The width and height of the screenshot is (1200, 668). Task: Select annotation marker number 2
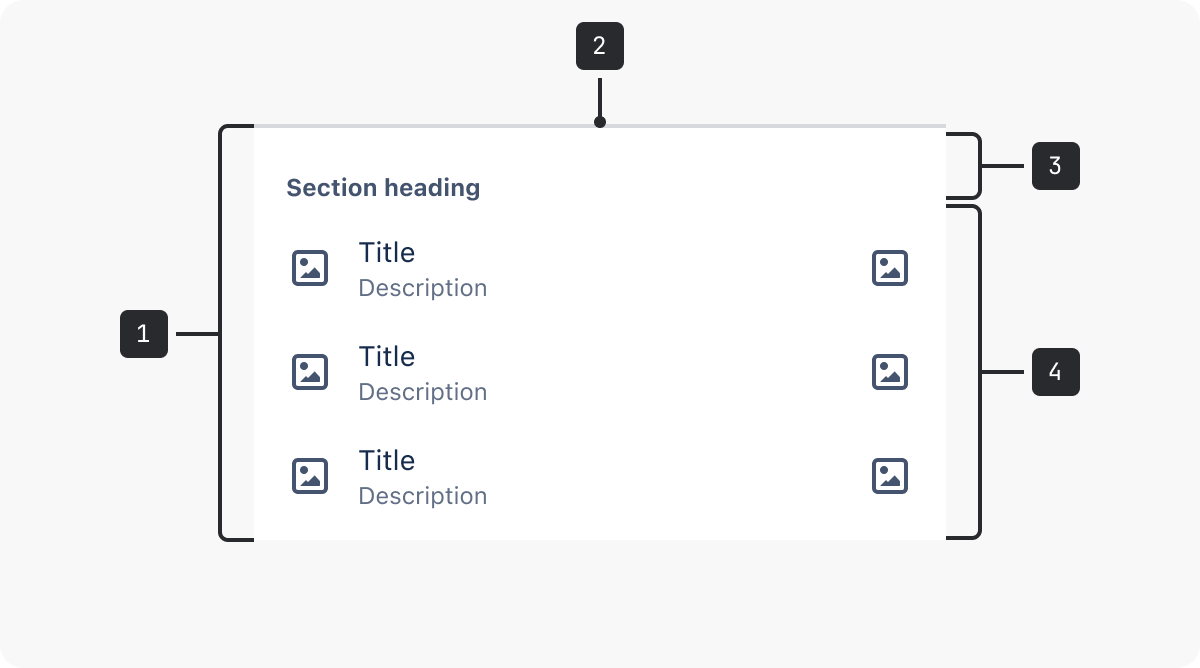[x=600, y=46]
